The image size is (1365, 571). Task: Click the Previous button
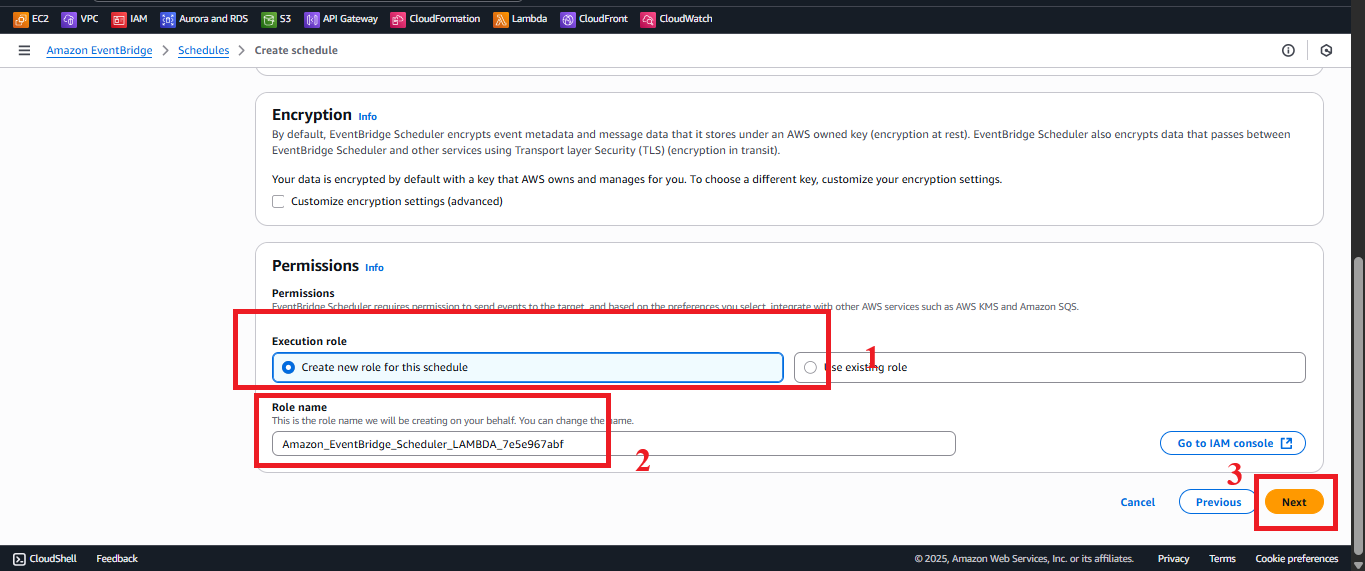(x=1218, y=502)
